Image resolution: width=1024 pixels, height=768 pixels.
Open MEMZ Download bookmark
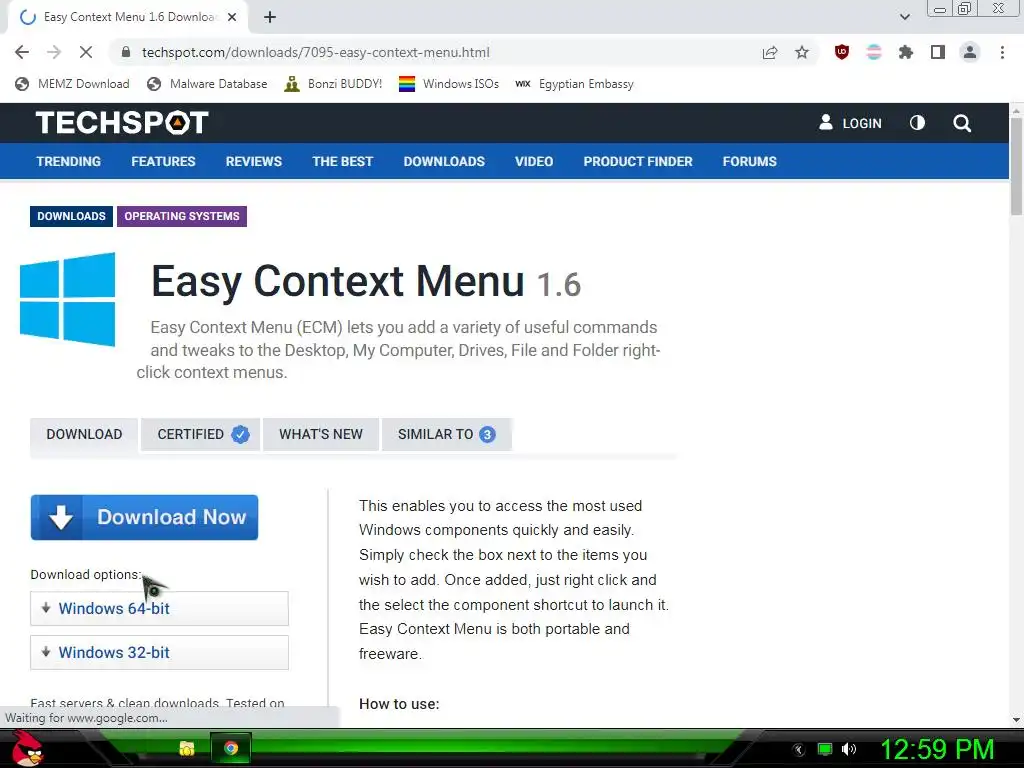72,84
